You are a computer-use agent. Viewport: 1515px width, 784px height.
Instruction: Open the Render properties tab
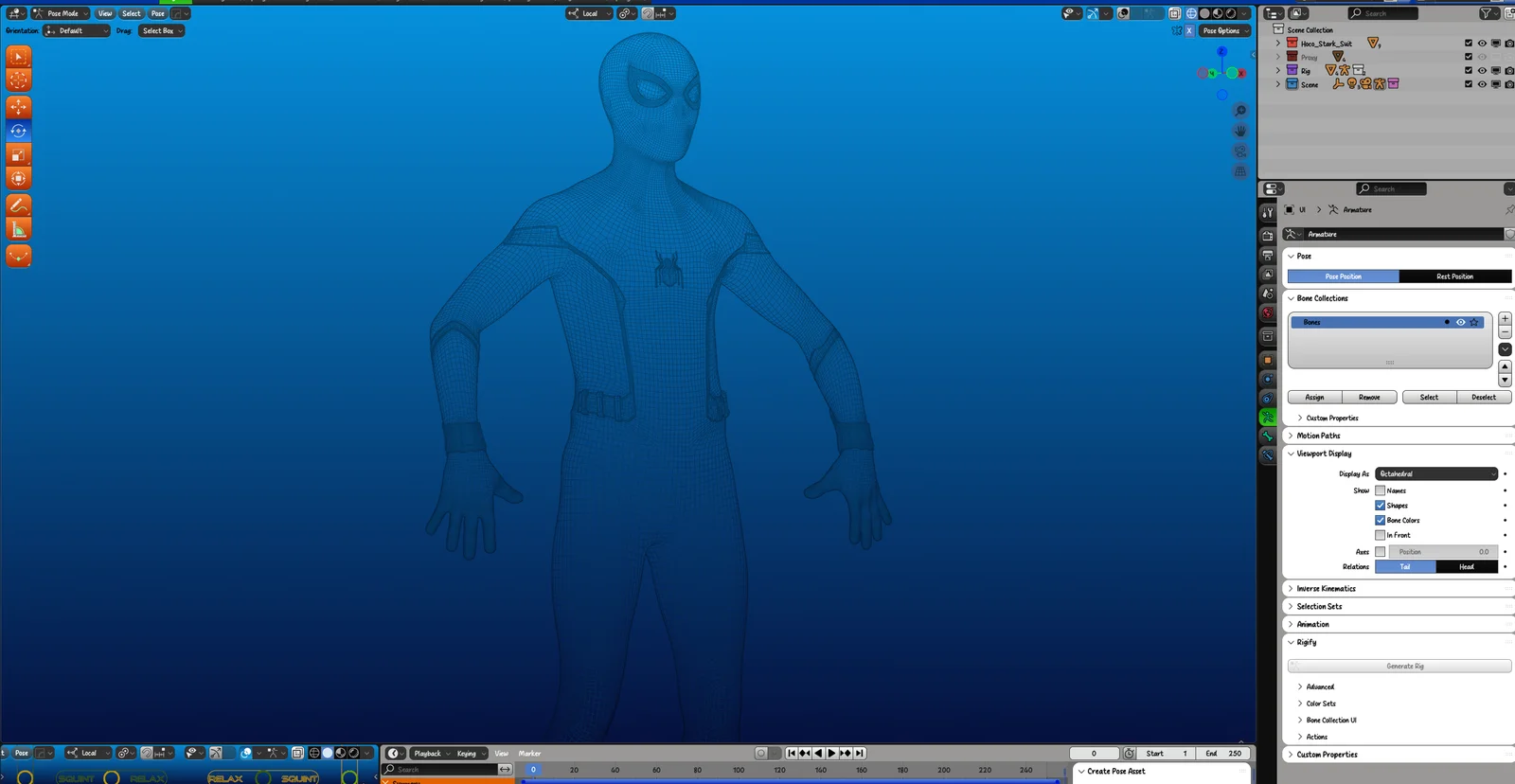tap(1268, 236)
